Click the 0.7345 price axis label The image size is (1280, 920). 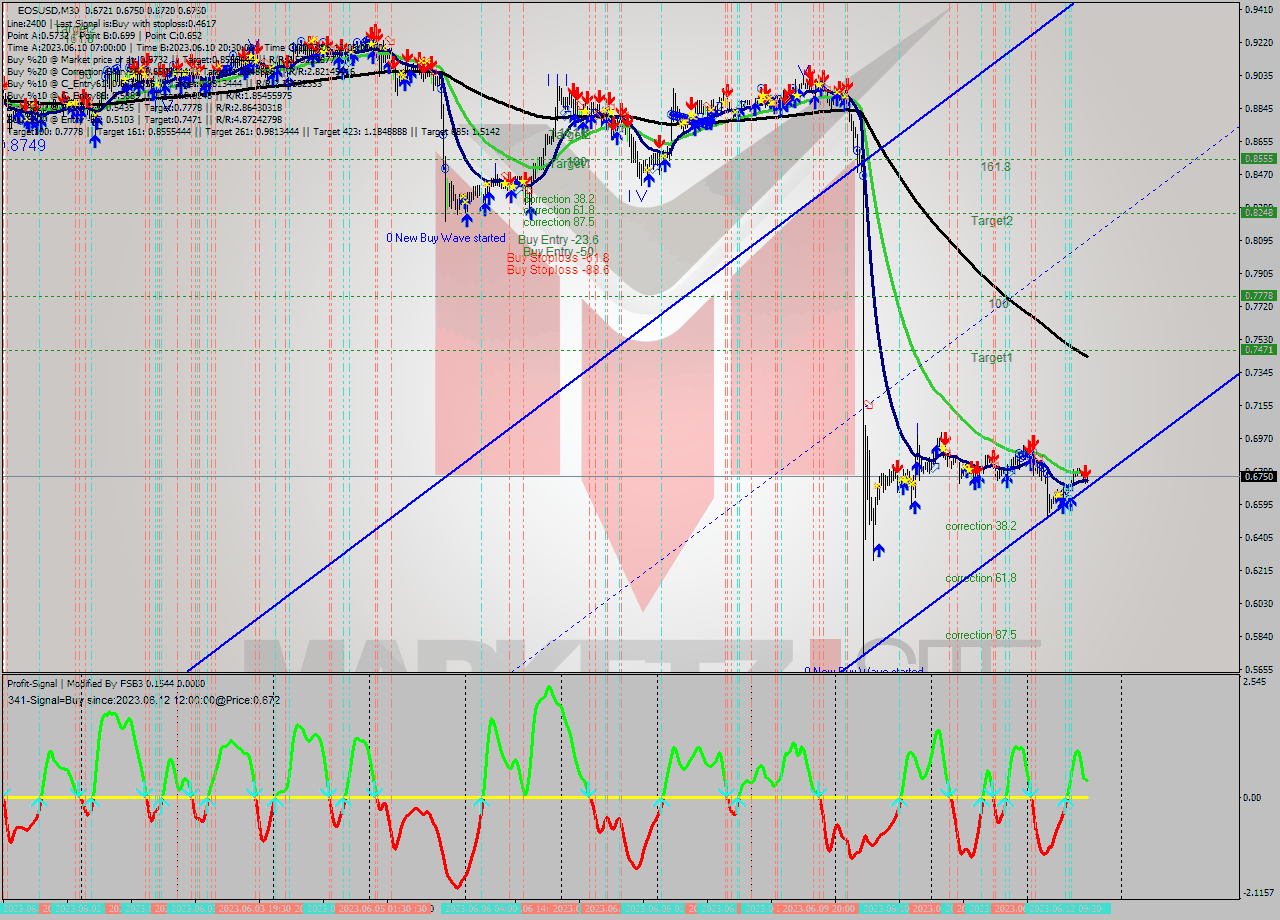tap(1258, 373)
